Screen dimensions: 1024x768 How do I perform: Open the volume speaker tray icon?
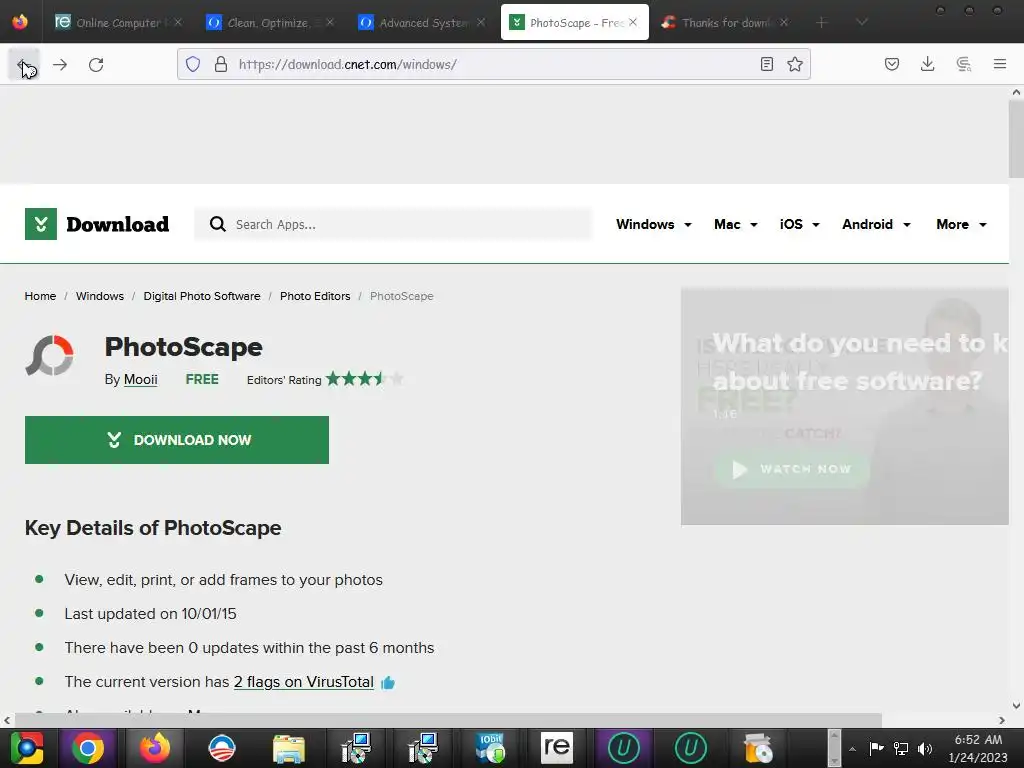(x=925, y=748)
